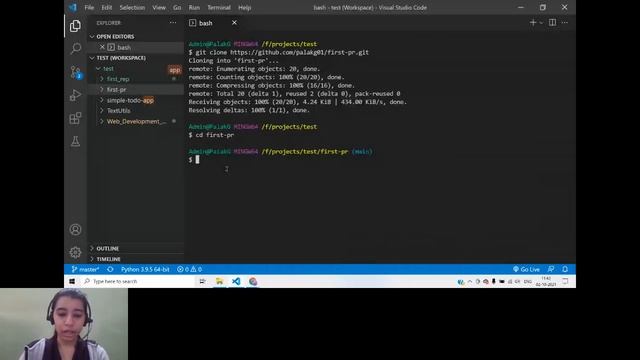Open the Extensions view
The height and width of the screenshot is (360, 640).
pos(75,118)
